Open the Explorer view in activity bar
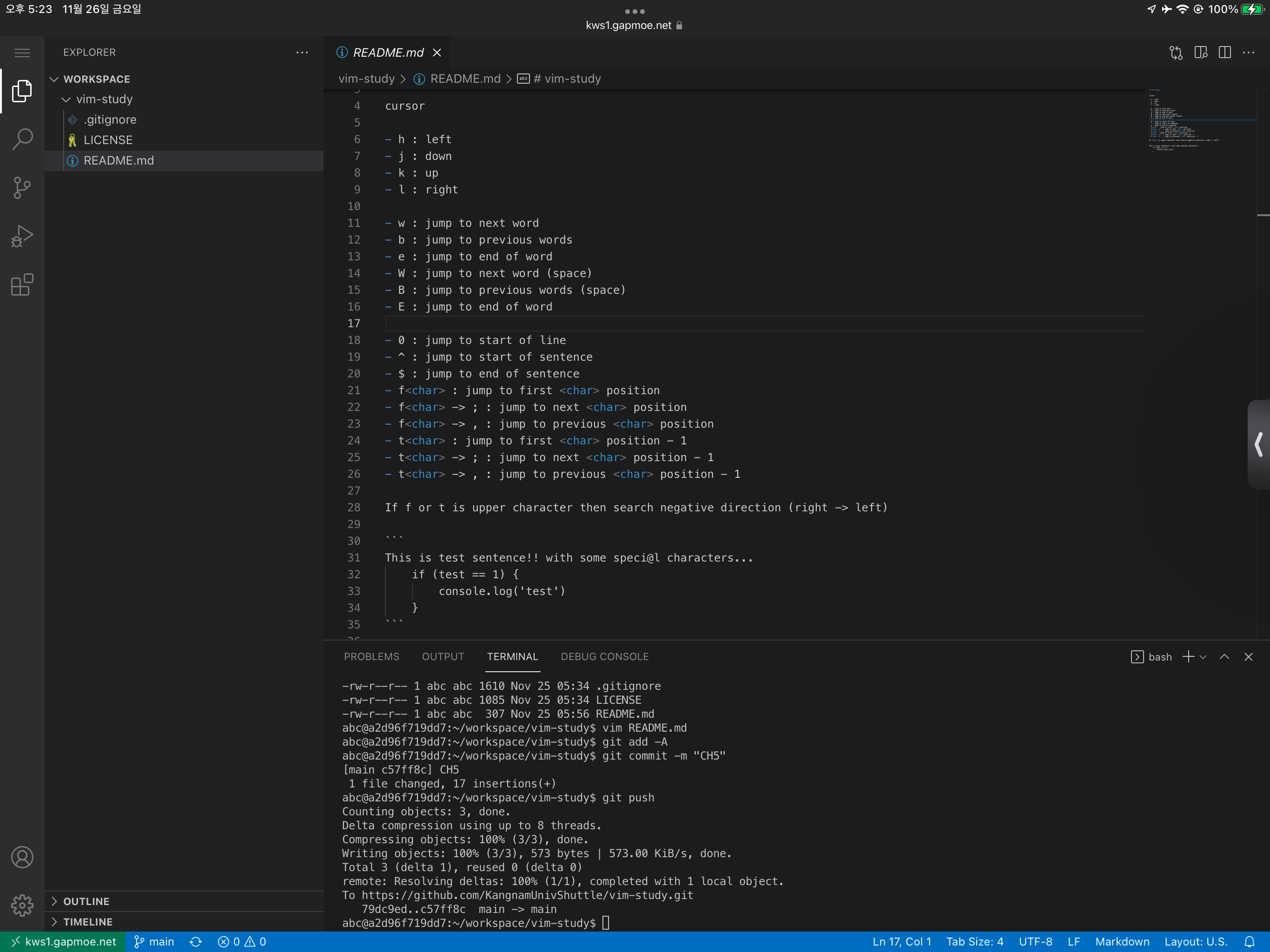The width and height of the screenshot is (1270, 952). (x=22, y=91)
